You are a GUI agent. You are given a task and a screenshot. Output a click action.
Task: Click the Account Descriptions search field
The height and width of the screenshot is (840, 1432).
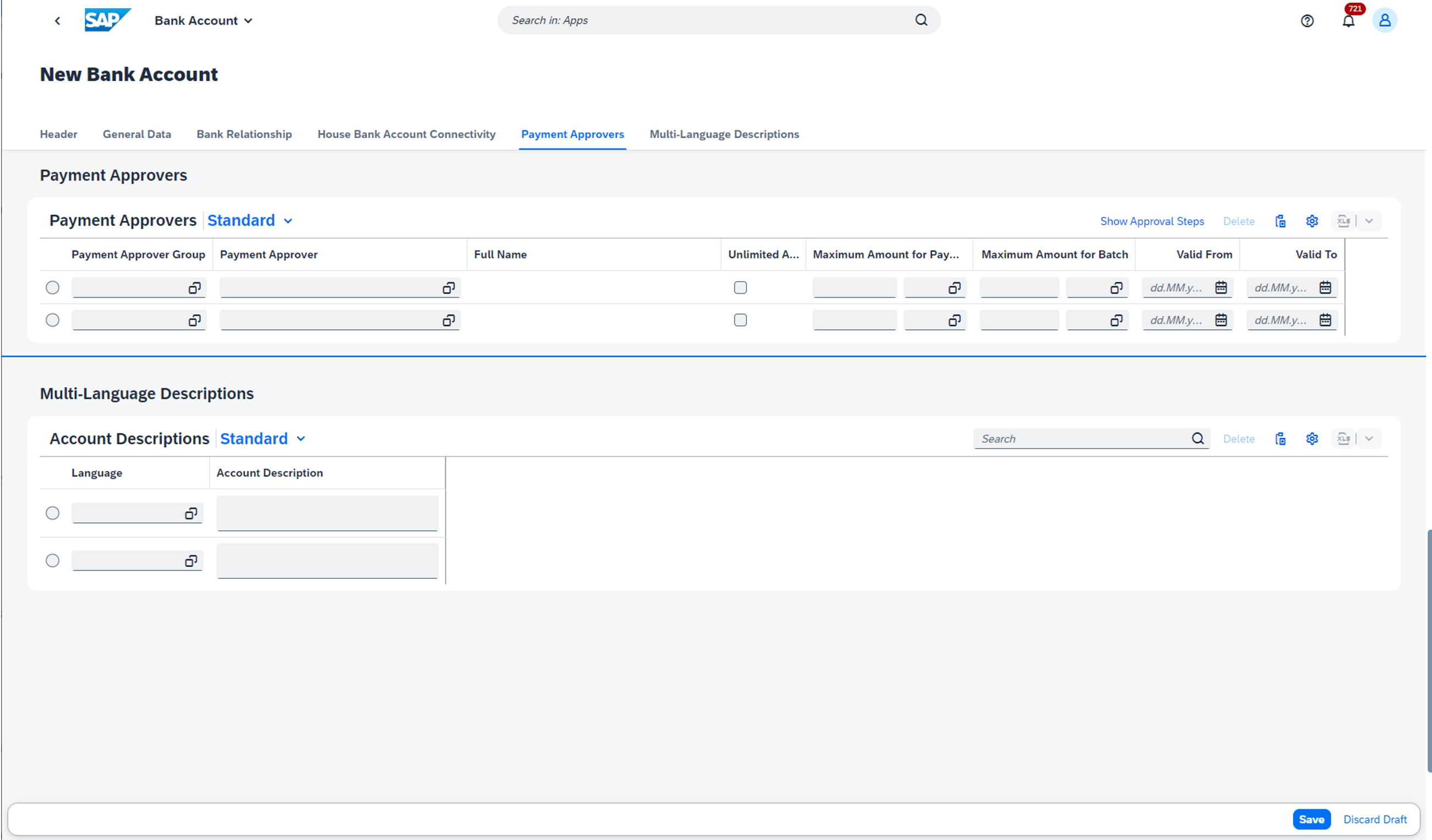[1080, 438]
